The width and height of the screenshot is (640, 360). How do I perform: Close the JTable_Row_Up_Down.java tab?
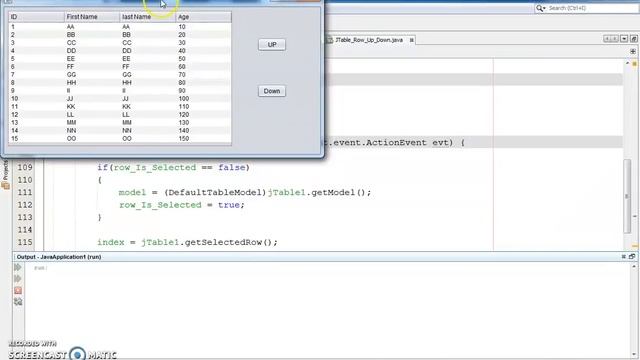(411, 40)
